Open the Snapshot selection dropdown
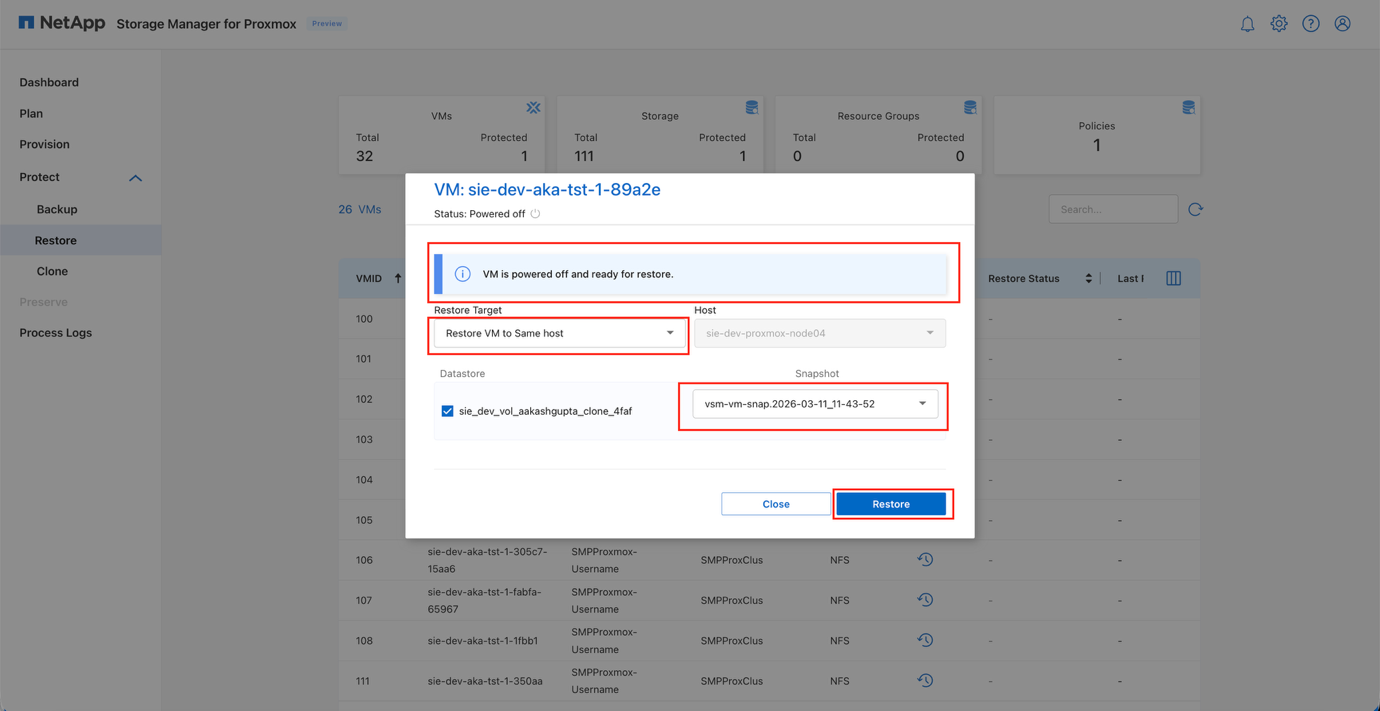The height and width of the screenshot is (711, 1380). tap(813, 403)
